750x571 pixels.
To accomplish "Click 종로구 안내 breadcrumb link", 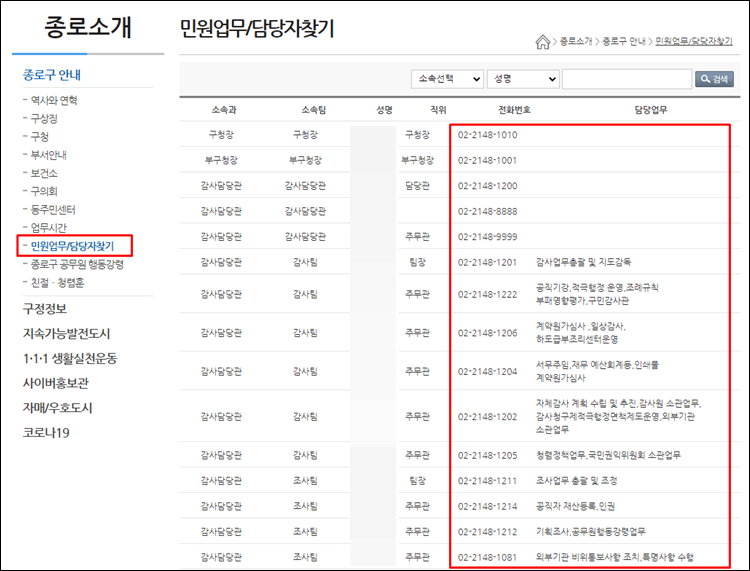I will (x=624, y=42).
